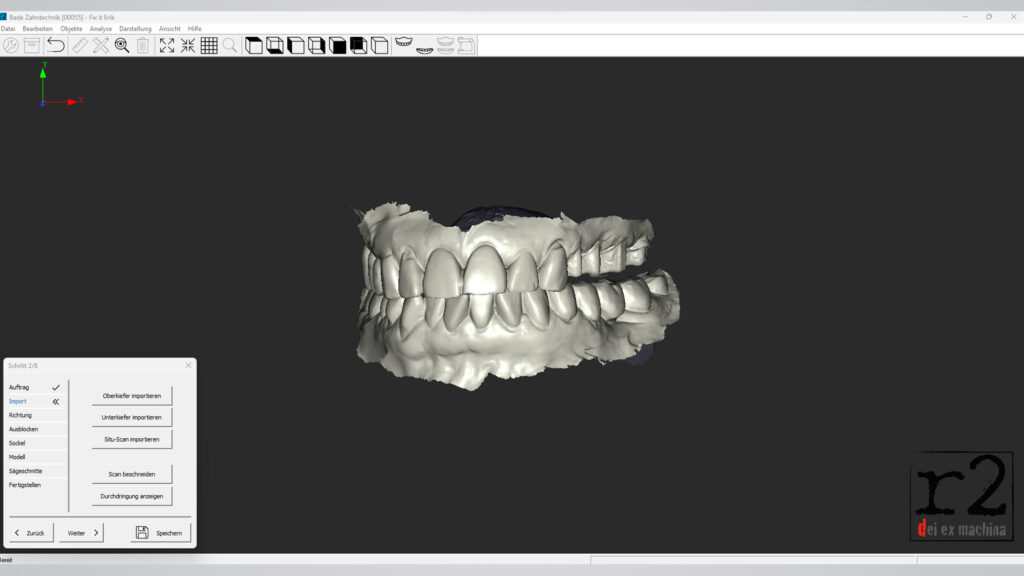The image size is (1024, 576).
Task: Close the Schritt 2/8 wizard panel
Action: pyautogui.click(x=188, y=366)
